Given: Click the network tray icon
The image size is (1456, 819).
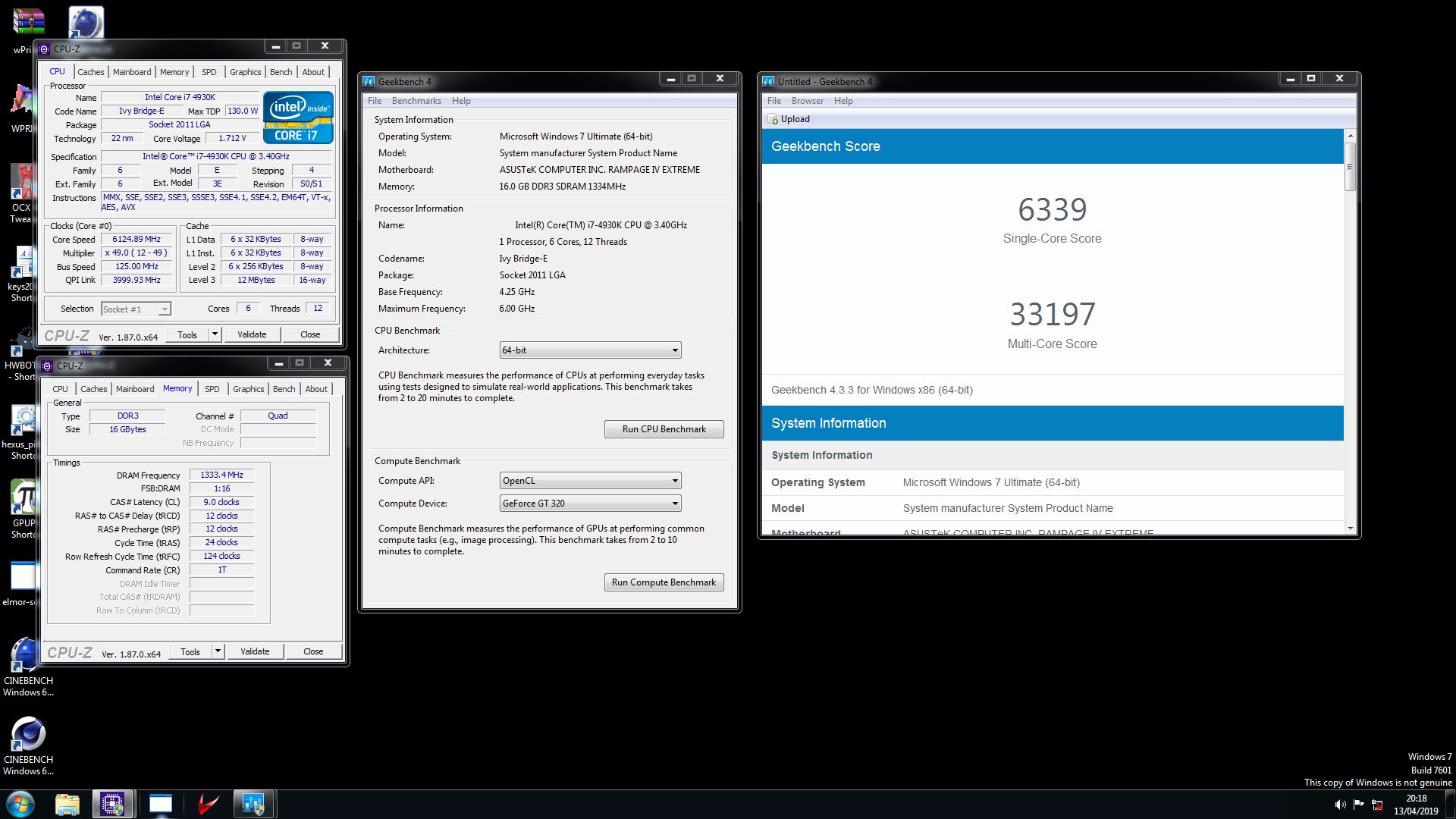Looking at the screenshot, I should pyautogui.click(x=1377, y=805).
